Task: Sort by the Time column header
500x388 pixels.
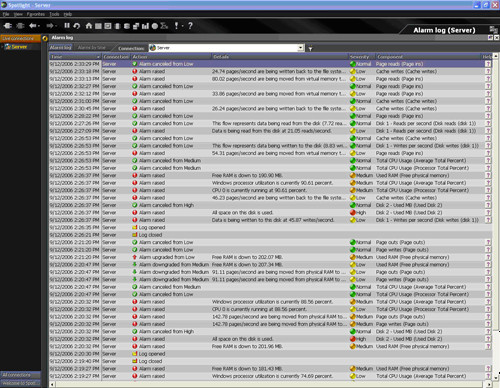Action: [x=75, y=57]
